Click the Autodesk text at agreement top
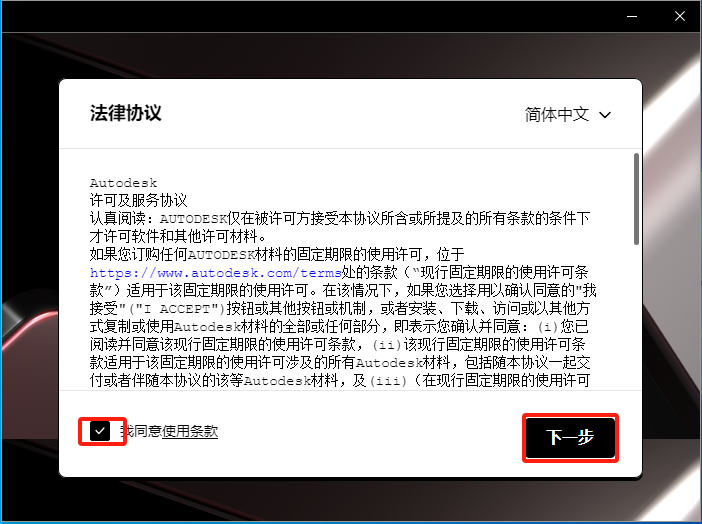This screenshot has height=524, width=702. tap(124, 183)
